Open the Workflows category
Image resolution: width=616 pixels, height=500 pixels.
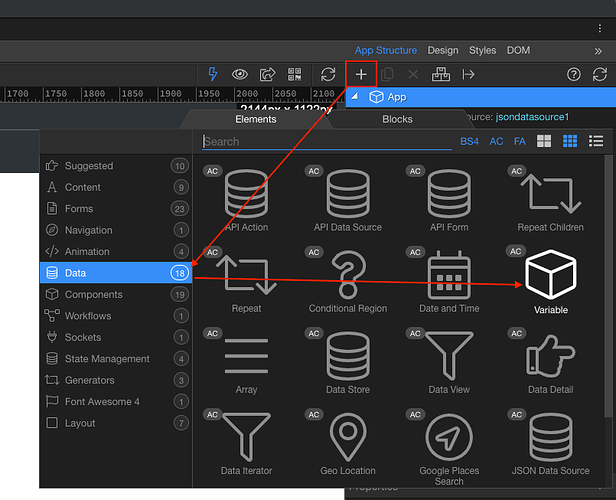tap(116, 316)
